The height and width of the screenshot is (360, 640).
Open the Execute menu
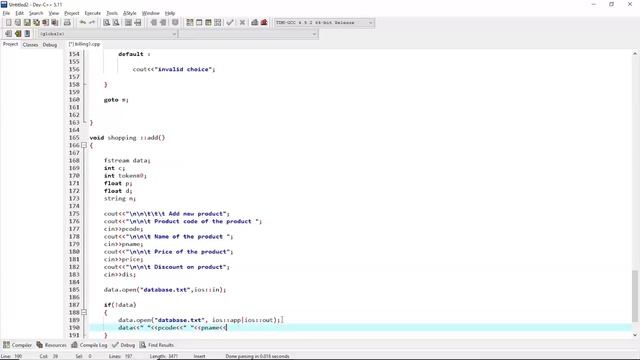pyautogui.click(x=93, y=13)
